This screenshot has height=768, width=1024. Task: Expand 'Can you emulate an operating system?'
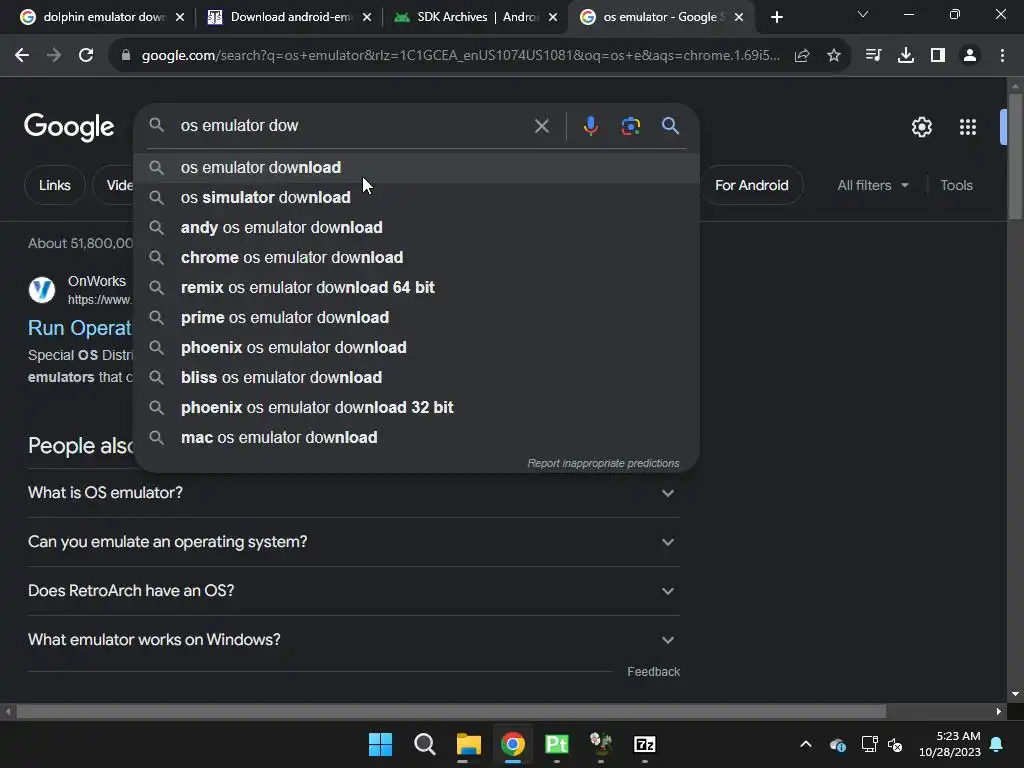point(353,542)
